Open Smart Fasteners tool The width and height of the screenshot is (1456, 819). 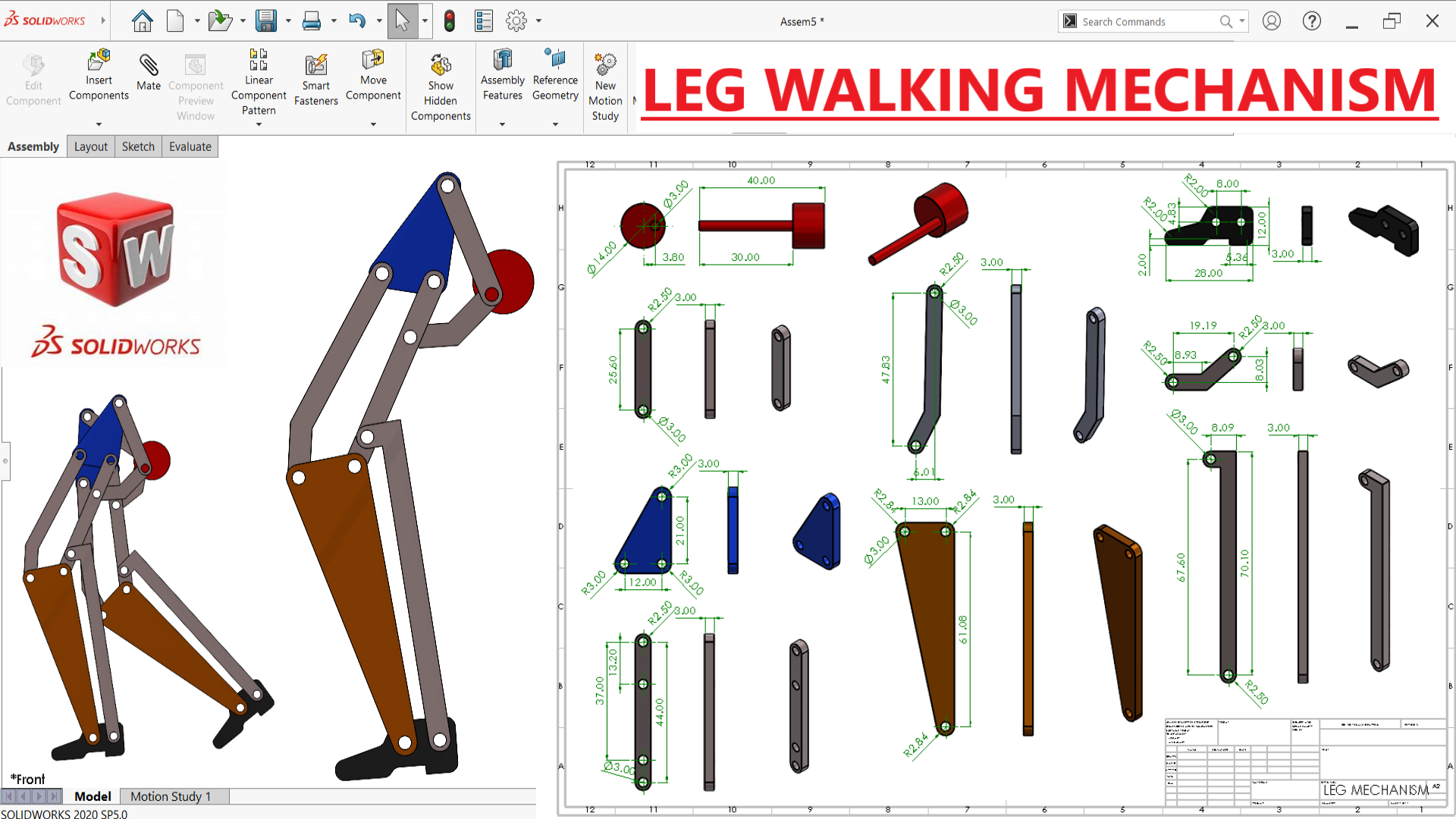coord(316,80)
